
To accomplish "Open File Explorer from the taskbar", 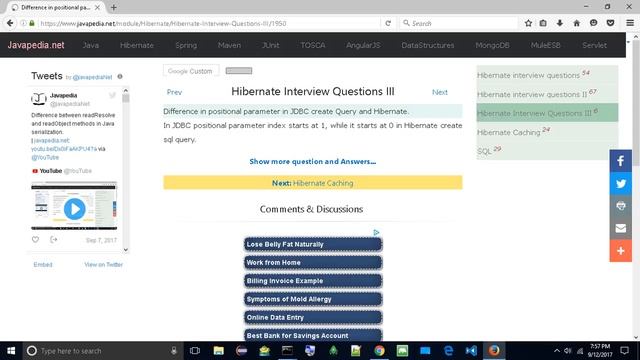I will coord(218,351).
